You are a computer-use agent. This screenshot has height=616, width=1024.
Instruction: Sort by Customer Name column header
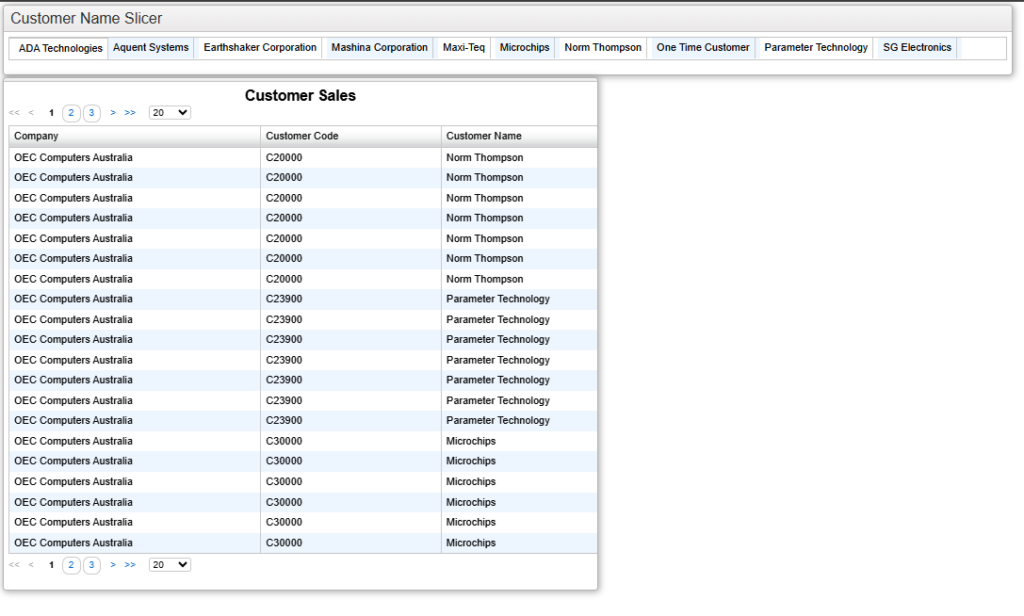[x=519, y=136]
